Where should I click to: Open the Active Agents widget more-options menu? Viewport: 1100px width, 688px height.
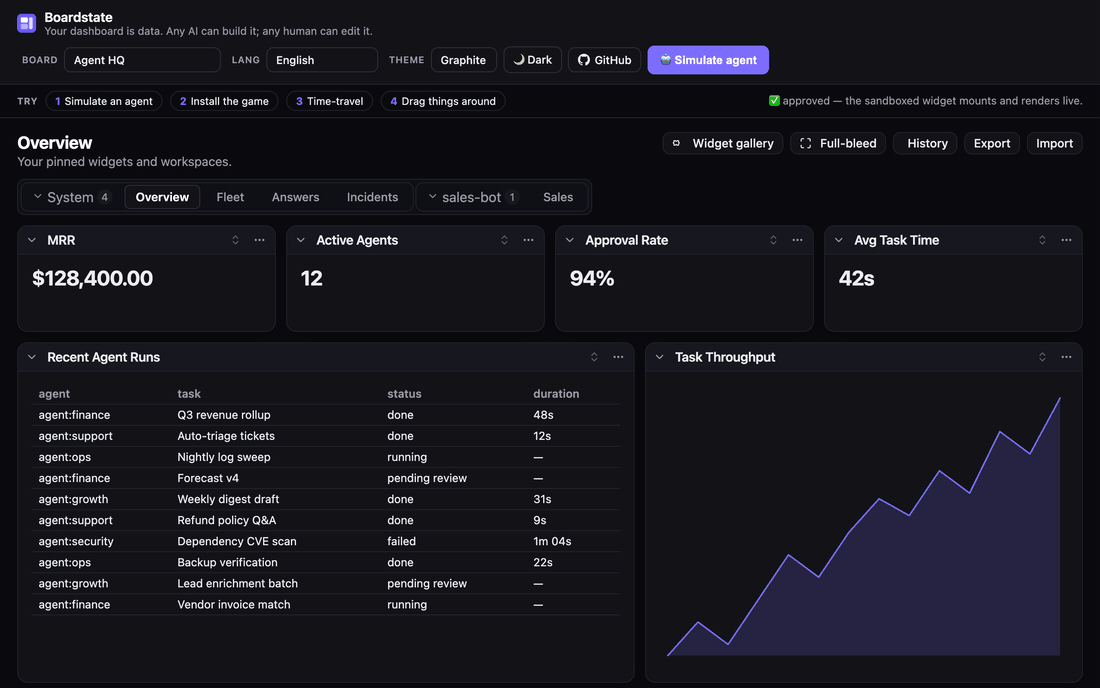coord(528,240)
